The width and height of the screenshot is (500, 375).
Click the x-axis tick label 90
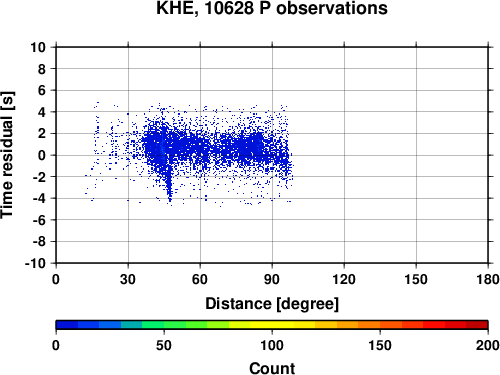[x=272, y=279]
